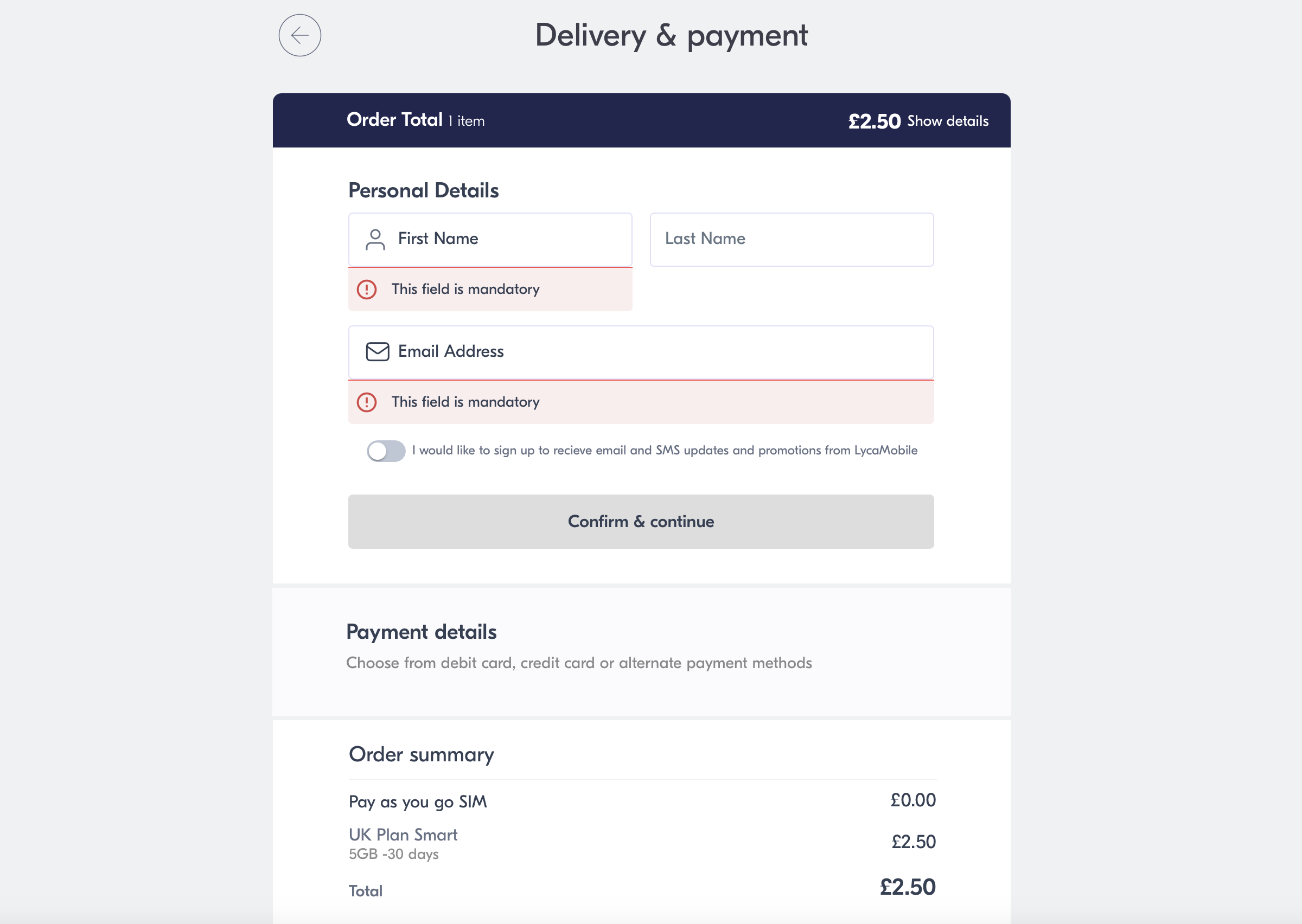
Task: Click the Total £2.50 amount
Action: tap(907, 886)
